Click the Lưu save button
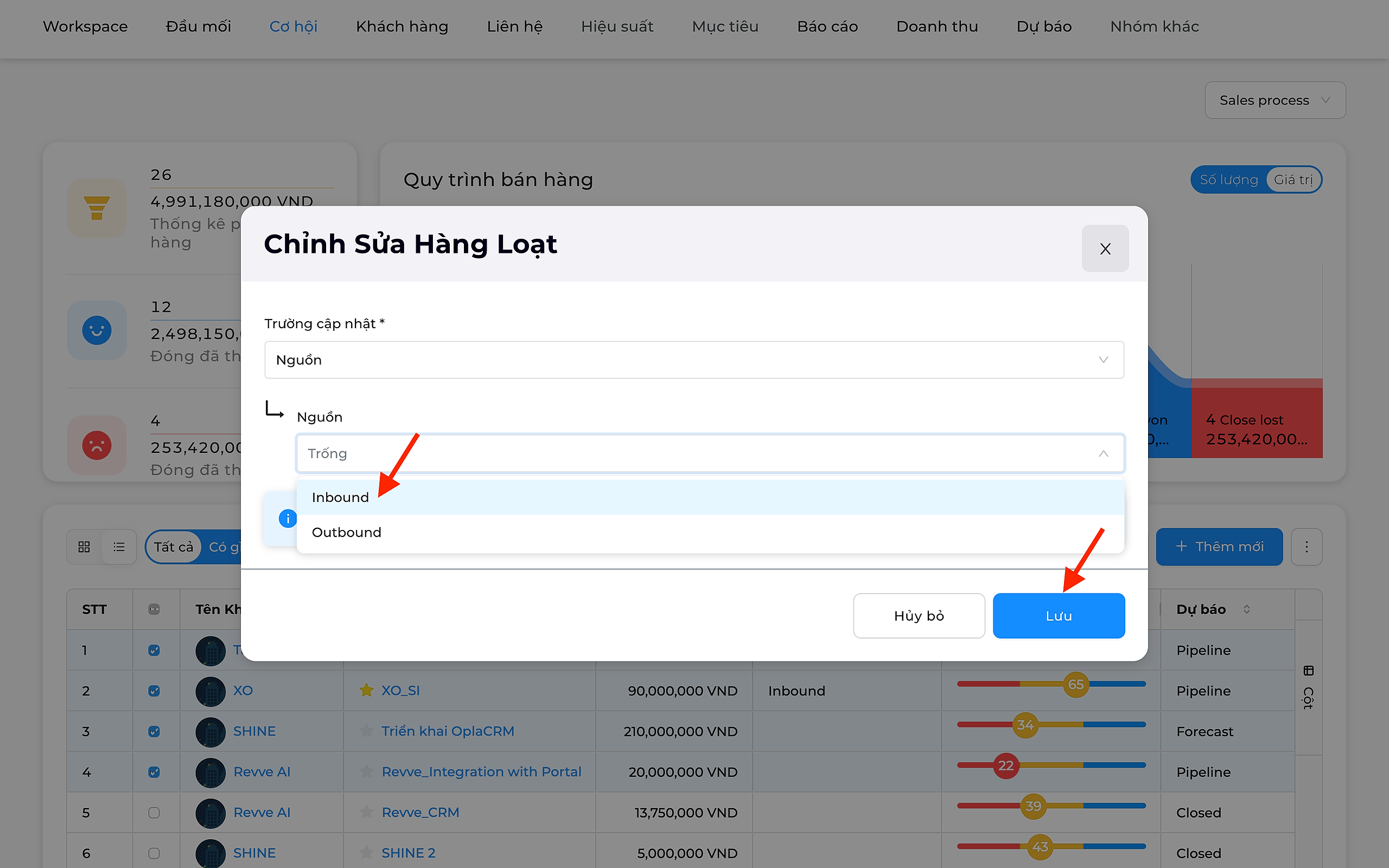 click(x=1059, y=615)
